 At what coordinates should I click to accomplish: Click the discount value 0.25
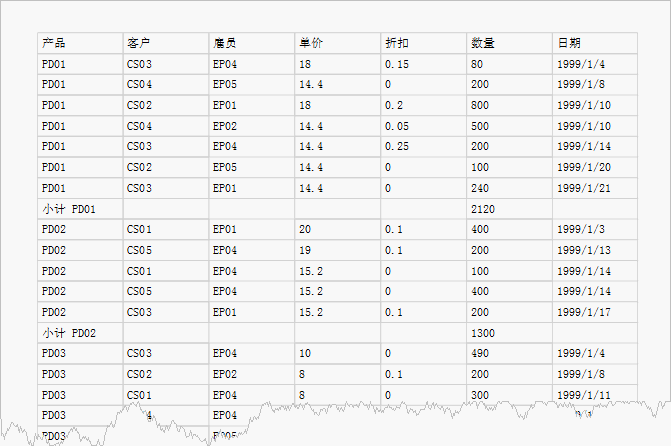[x=423, y=147]
